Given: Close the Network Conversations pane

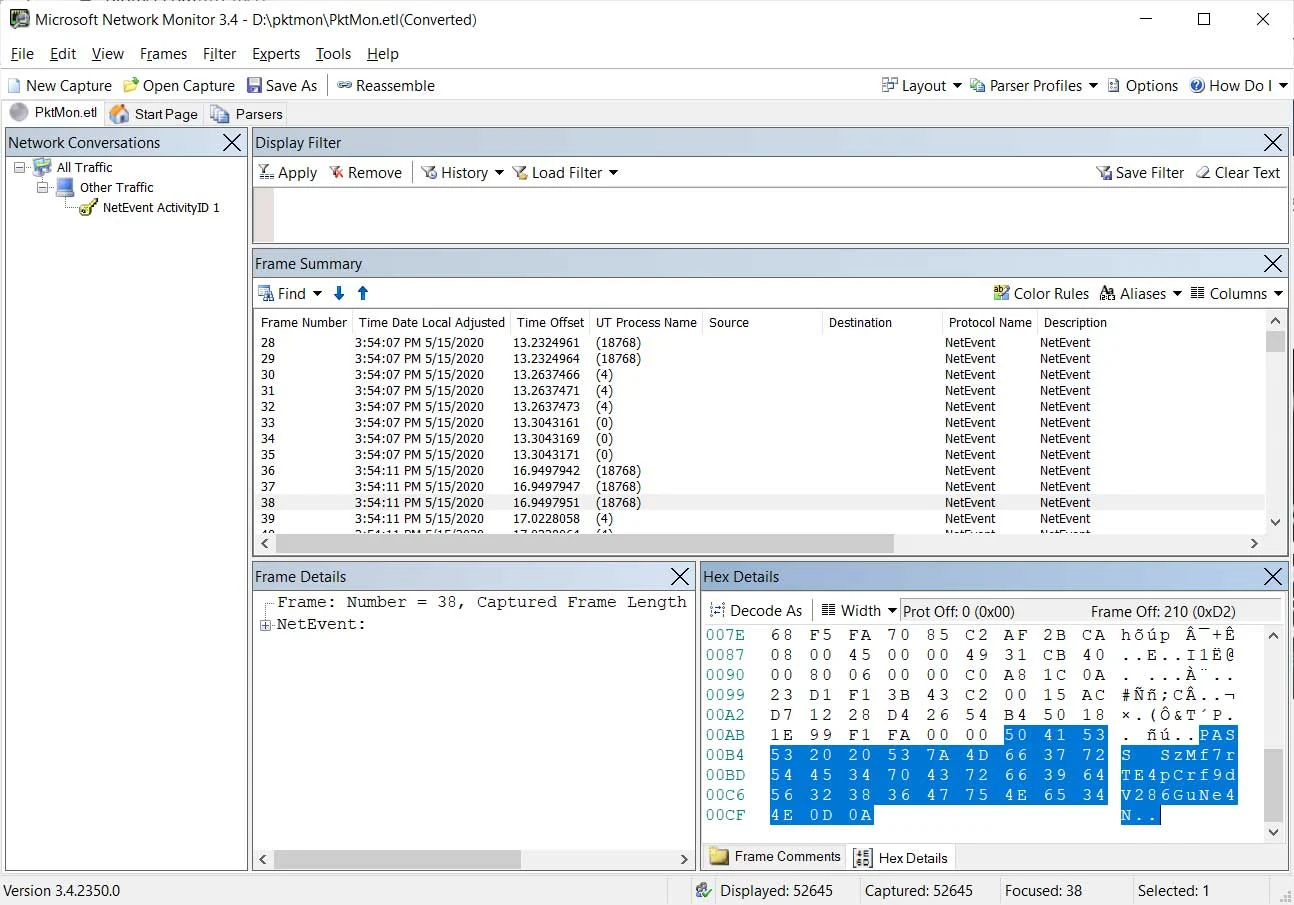Looking at the screenshot, I should click(232, 143).
